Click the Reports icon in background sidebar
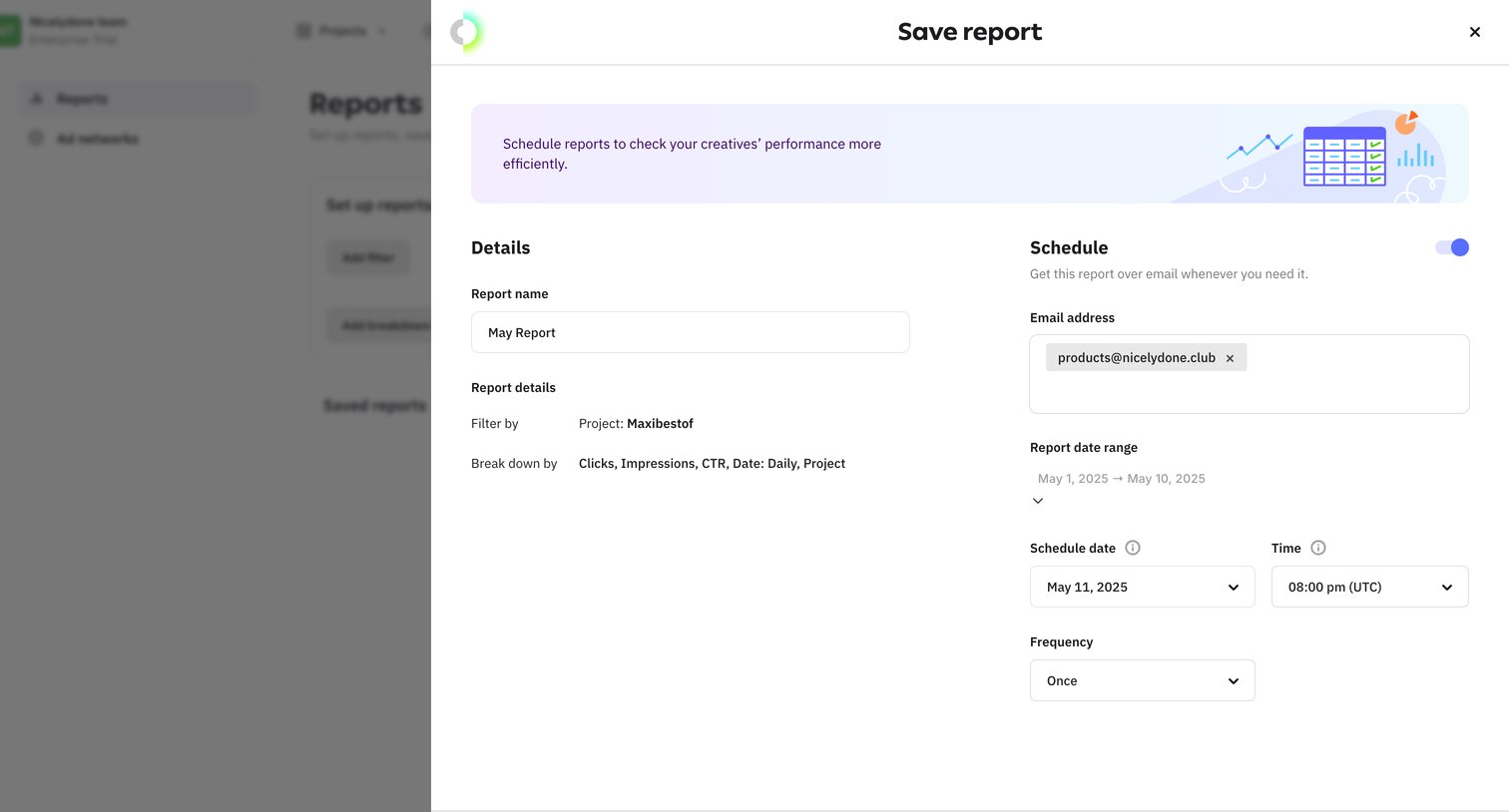 coord(37,99)
